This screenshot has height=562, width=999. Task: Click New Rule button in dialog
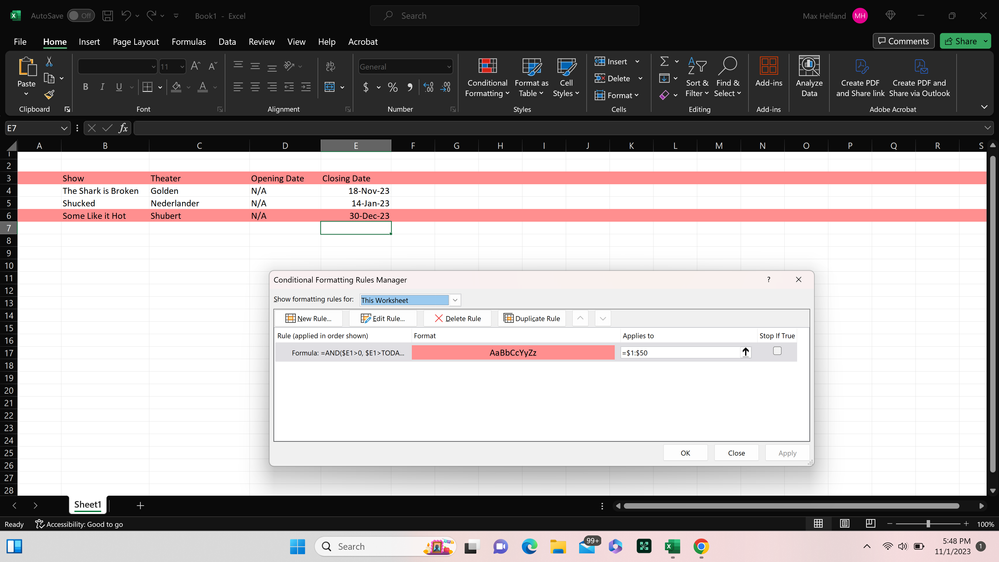308,319
